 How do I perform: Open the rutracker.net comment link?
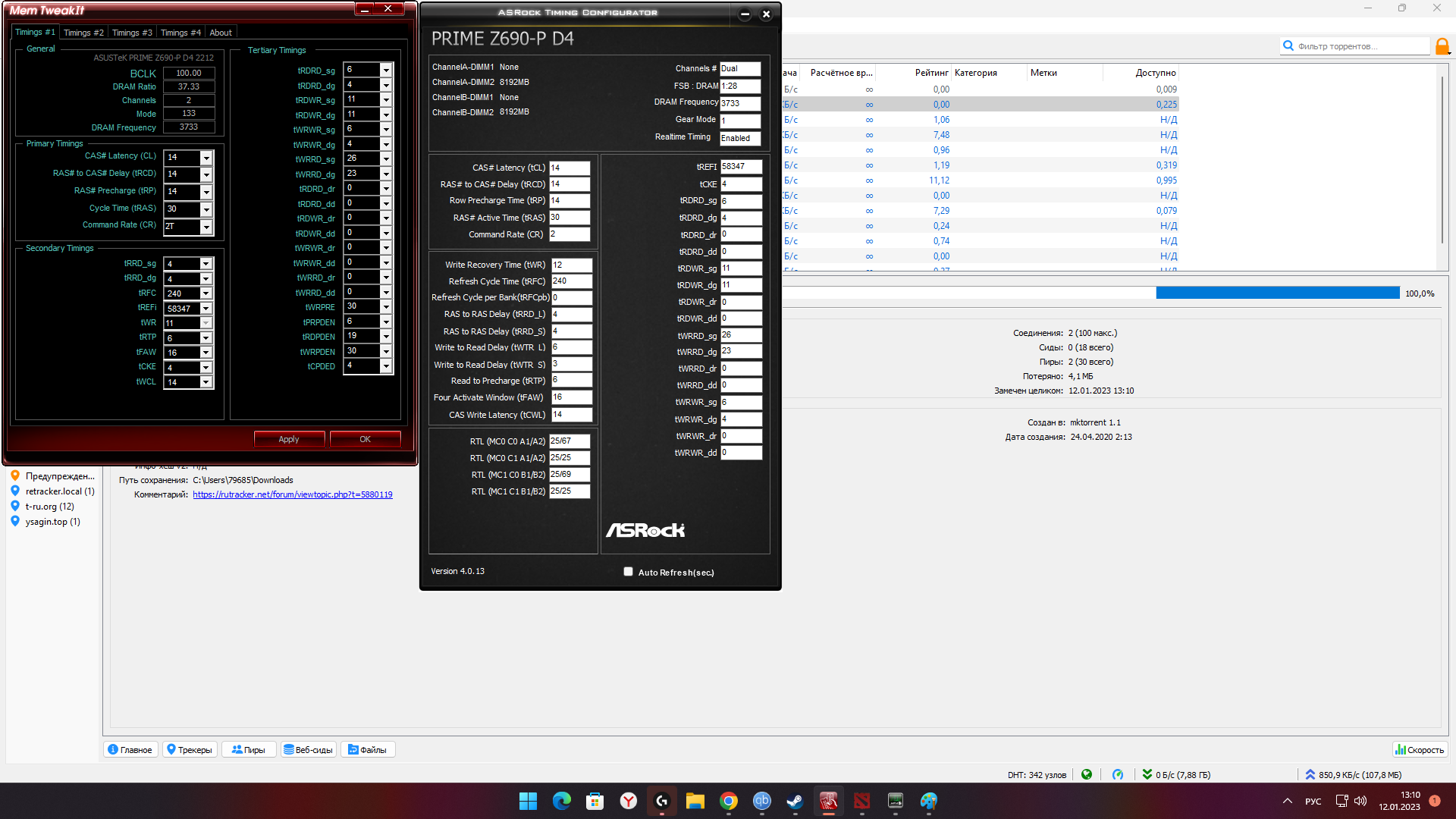click(x=292, y=494)
